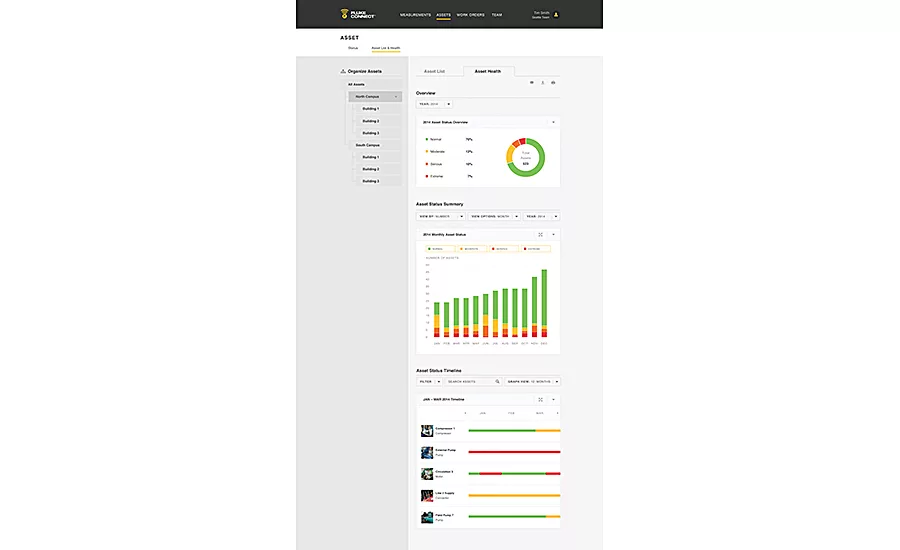
Task: Click the Compressor 1 asset thumbnail
Action: (x=426, y=431)
